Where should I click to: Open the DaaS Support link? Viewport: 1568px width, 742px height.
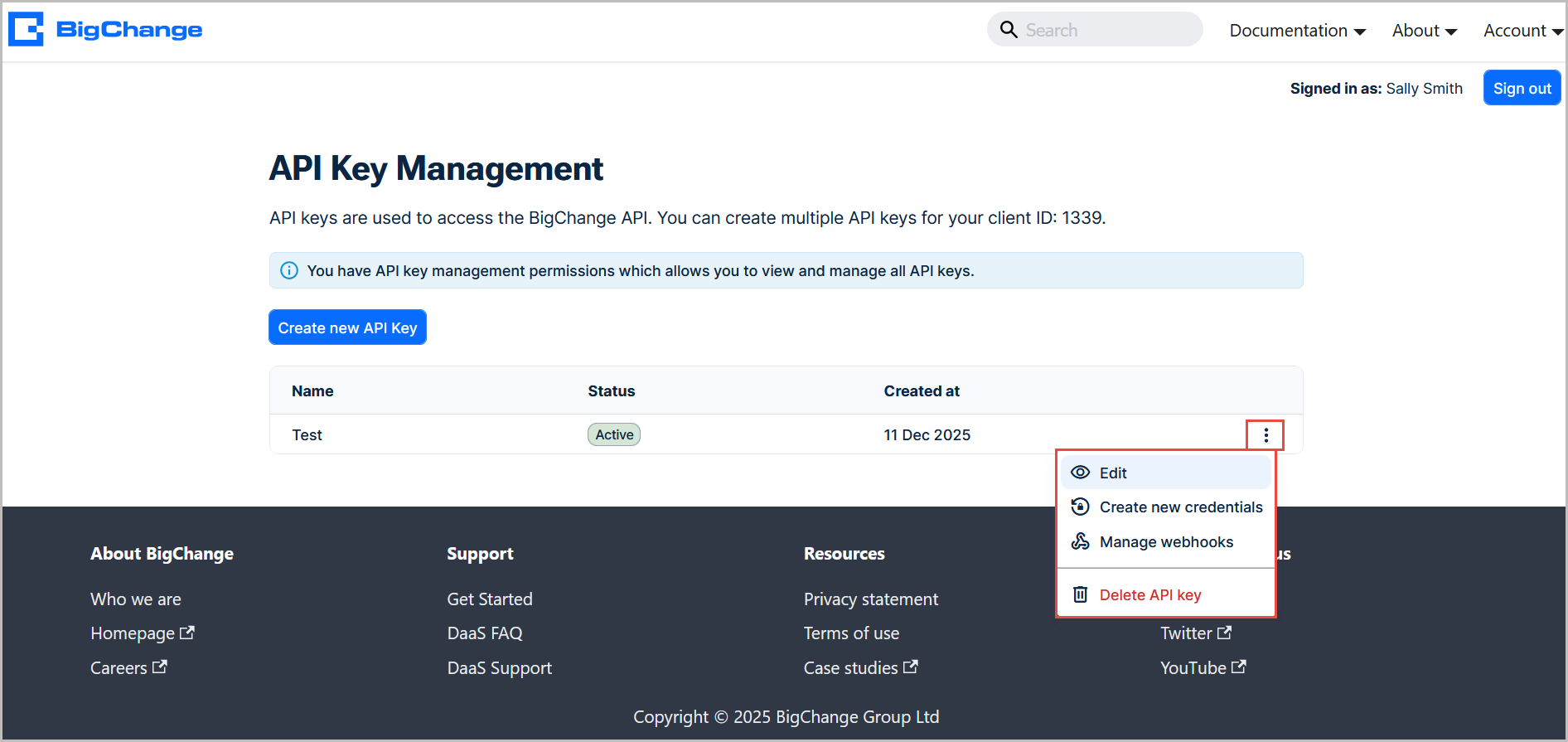point(500,667)
